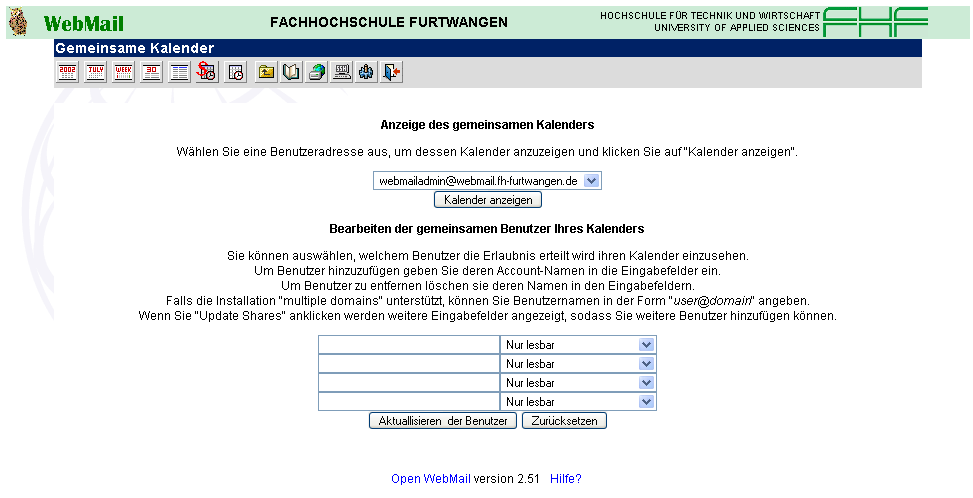Click the logout door icon
973x498 pixels.
click(392, 73)
